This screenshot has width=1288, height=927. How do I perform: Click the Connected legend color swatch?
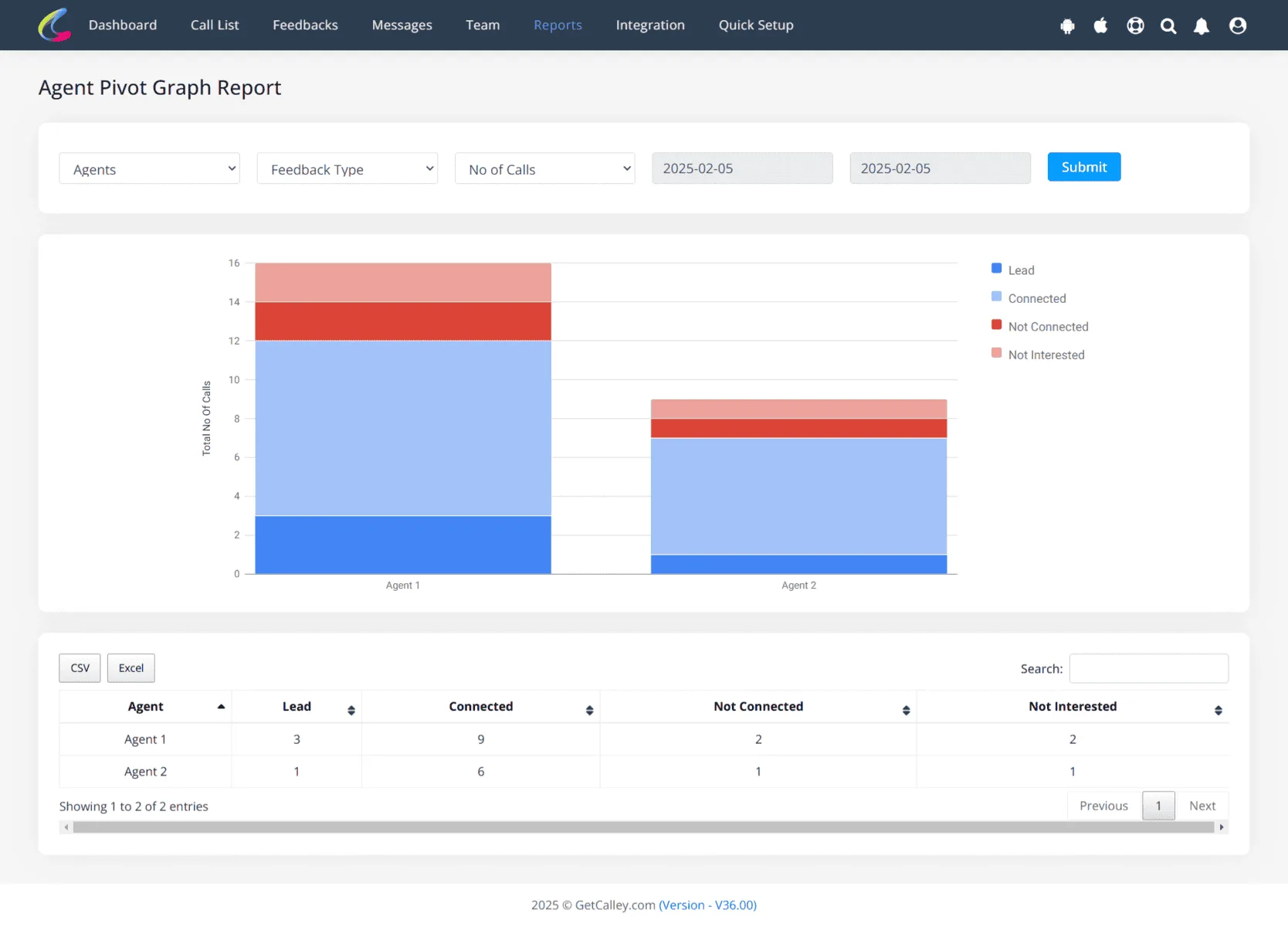pyautogui.click(x=996, y=297)
